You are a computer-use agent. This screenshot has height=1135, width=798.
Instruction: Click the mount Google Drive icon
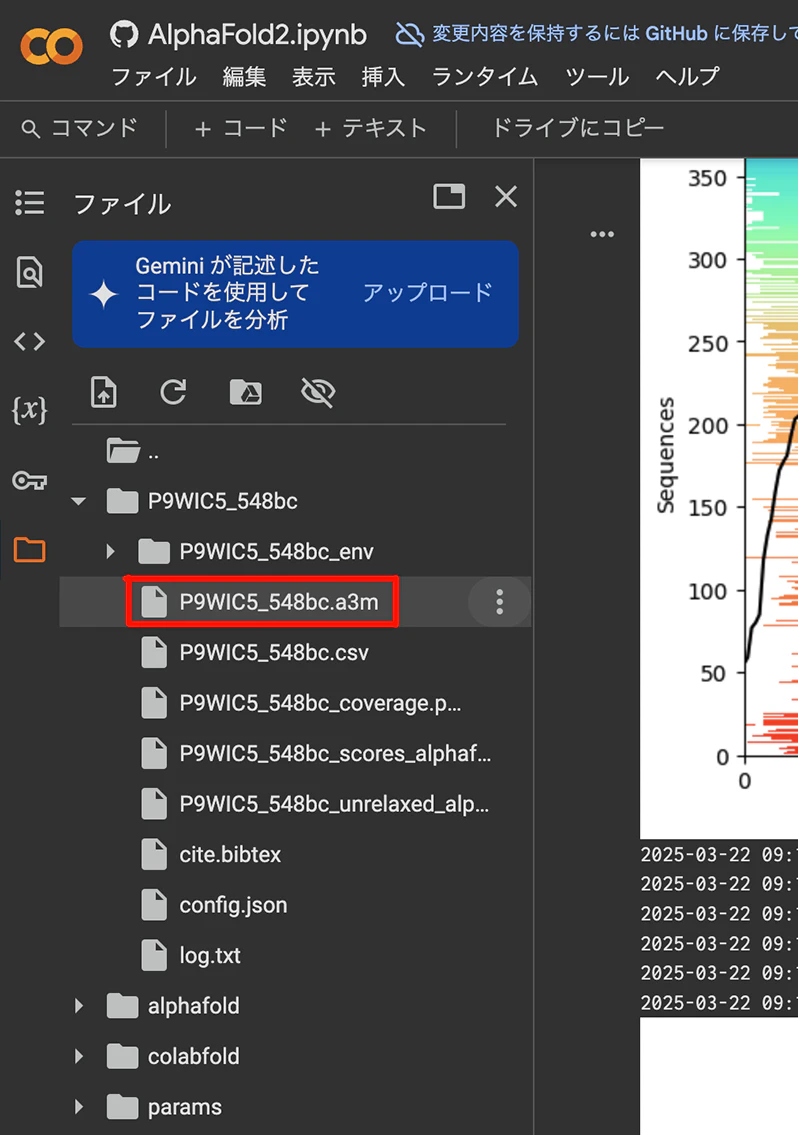point(245,392)
